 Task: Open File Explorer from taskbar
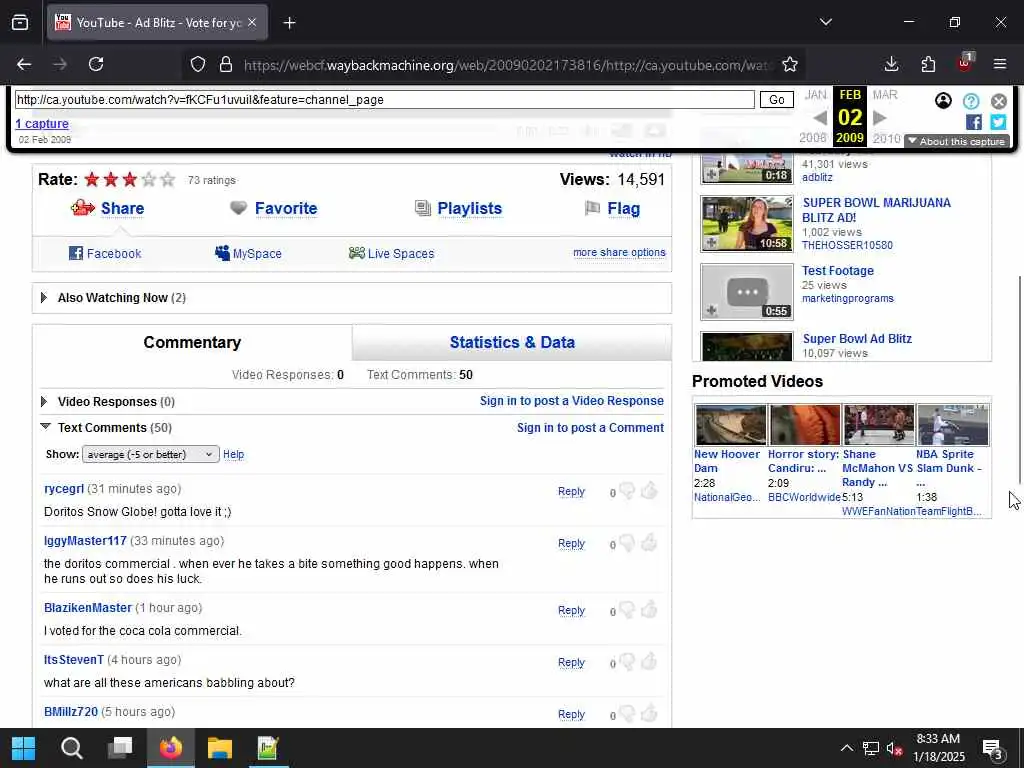point(220,748)
